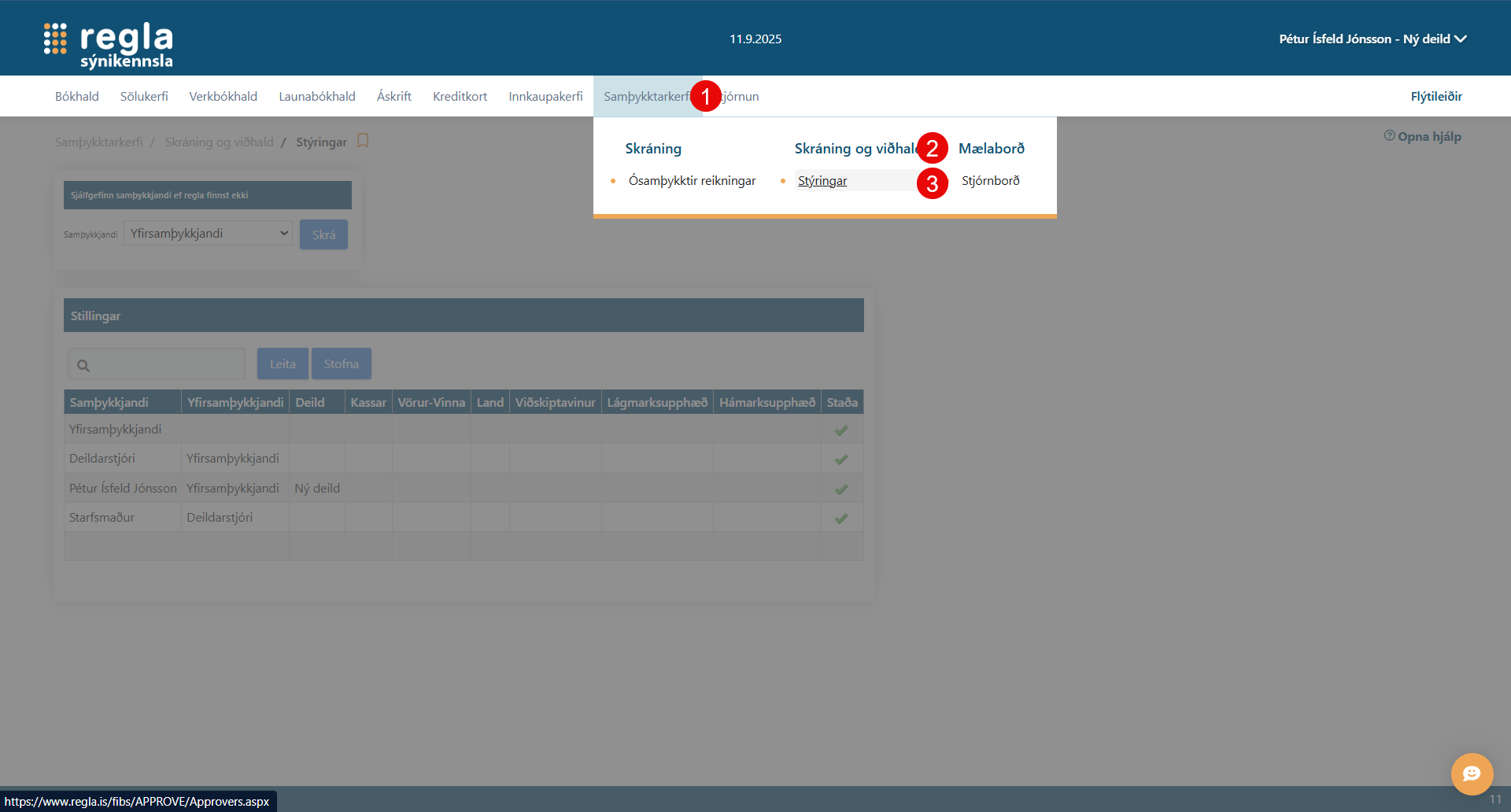Expand the Samþykkjandi dropdown
Screen dimensions: 1511x812
click(x=208, y=234)
